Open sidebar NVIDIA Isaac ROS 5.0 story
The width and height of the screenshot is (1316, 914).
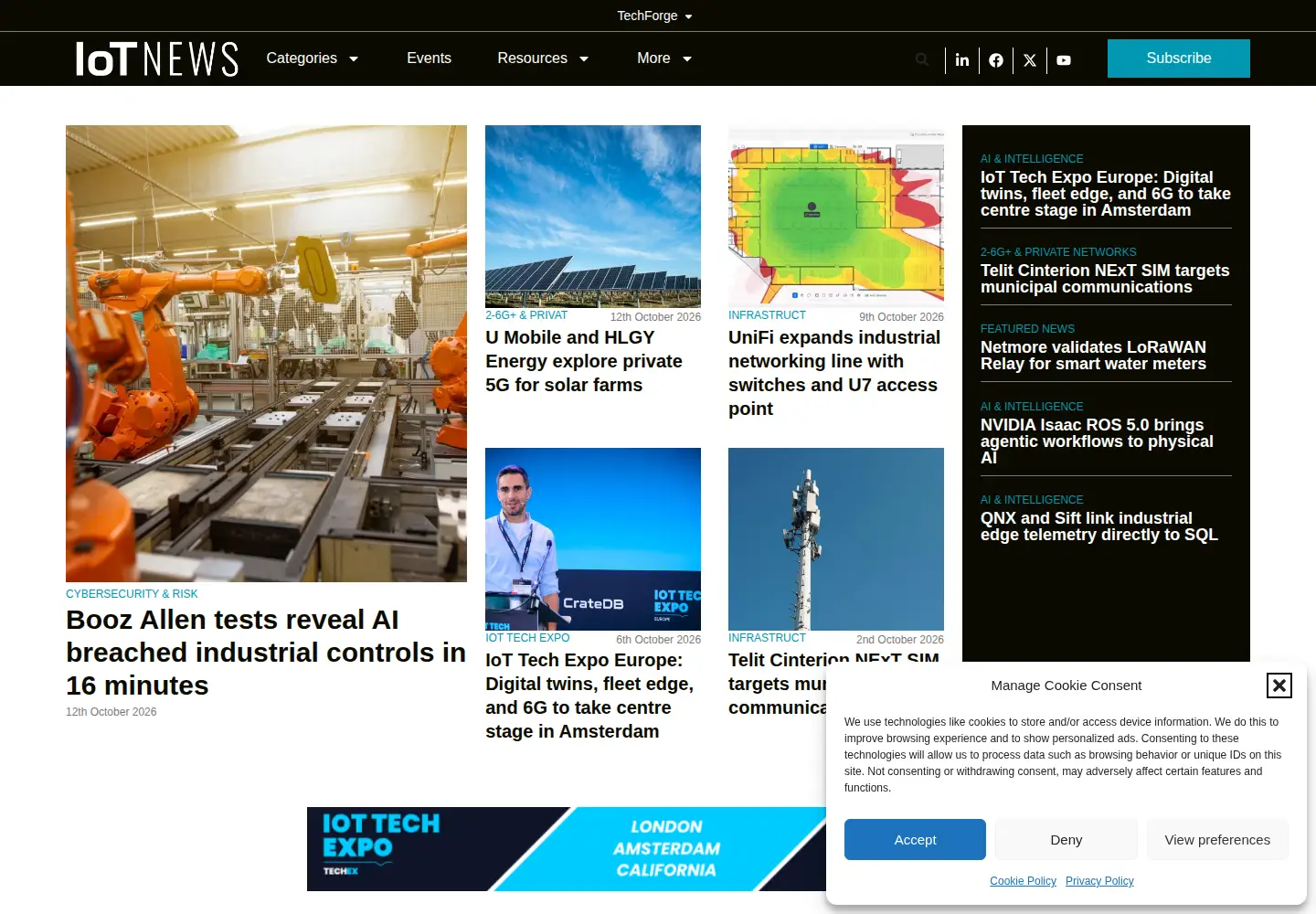coord(1097,441)
